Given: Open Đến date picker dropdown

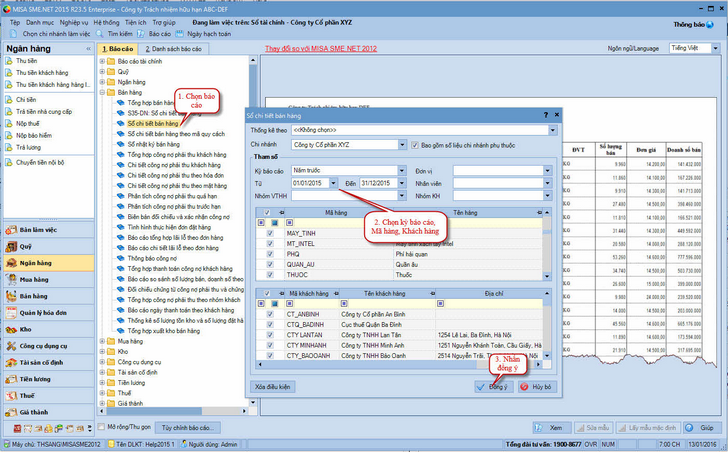Looking at the screenshot, I should [x=402, y=183].
